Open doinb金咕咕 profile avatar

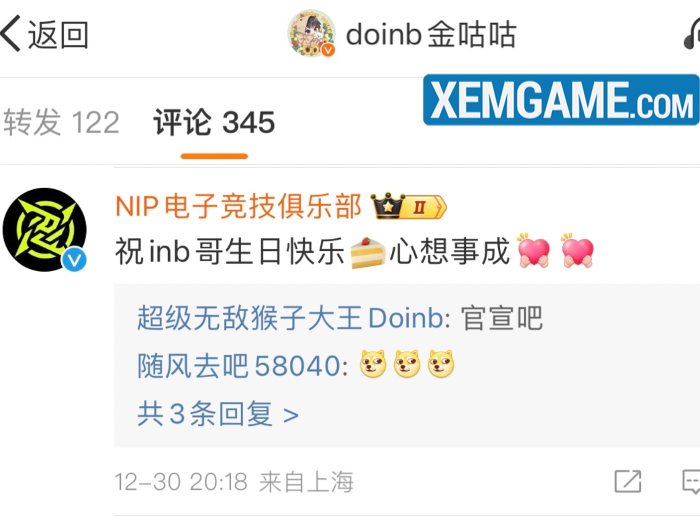pos(311,34)
